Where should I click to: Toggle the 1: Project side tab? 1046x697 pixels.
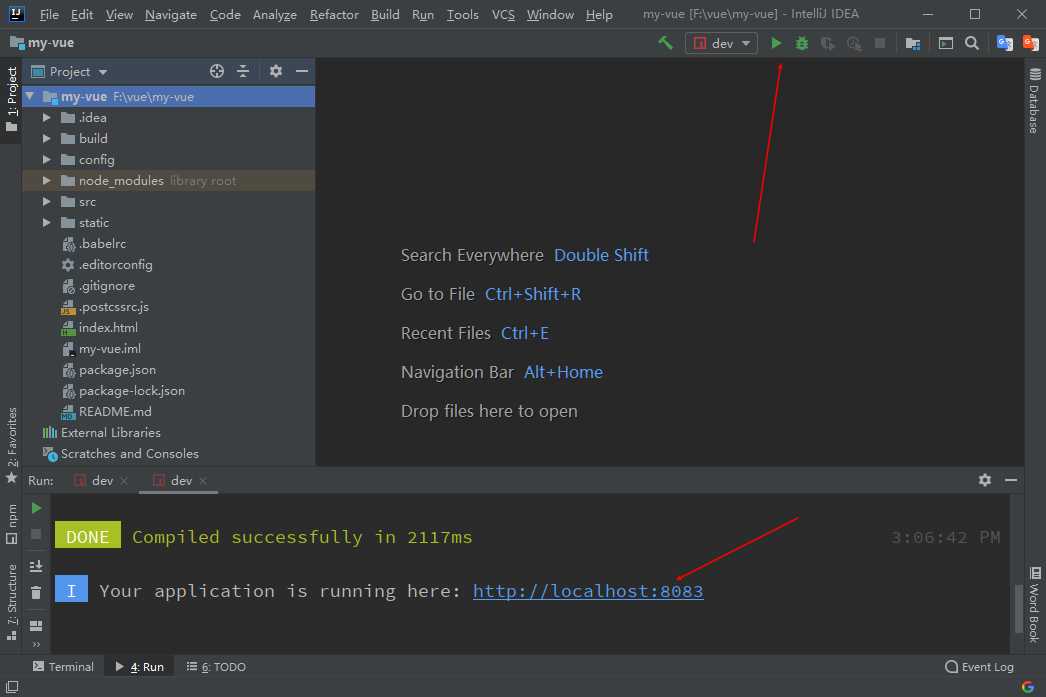(x=11, y=98)
